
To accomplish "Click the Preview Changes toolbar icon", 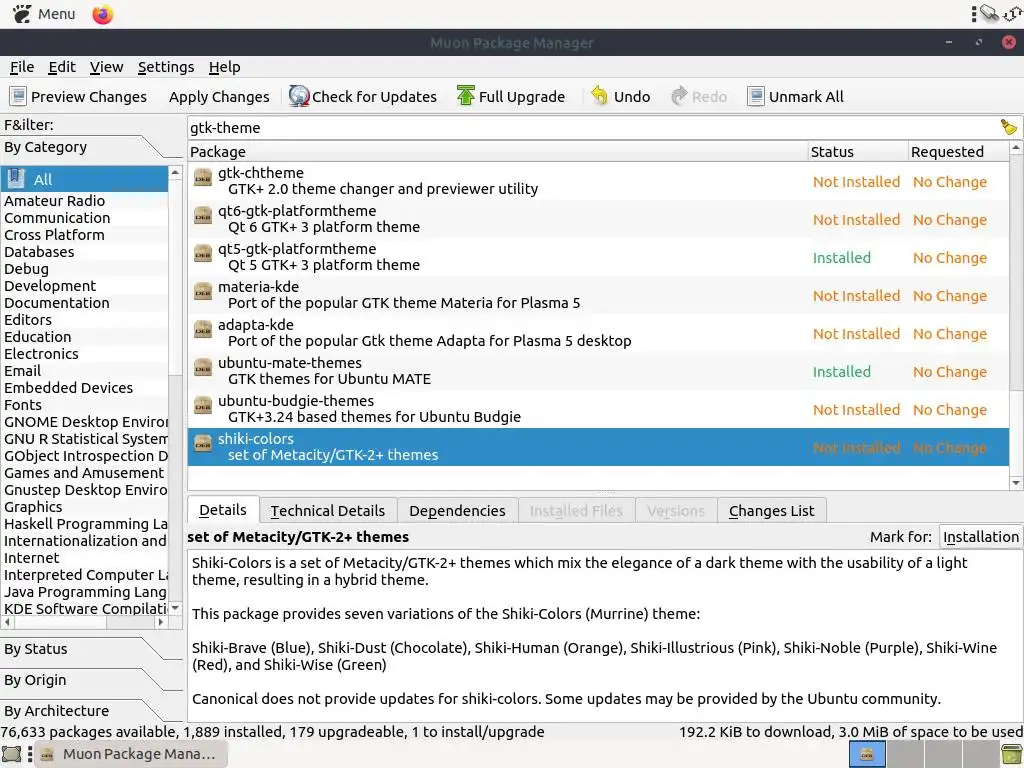I will [18, 97].
